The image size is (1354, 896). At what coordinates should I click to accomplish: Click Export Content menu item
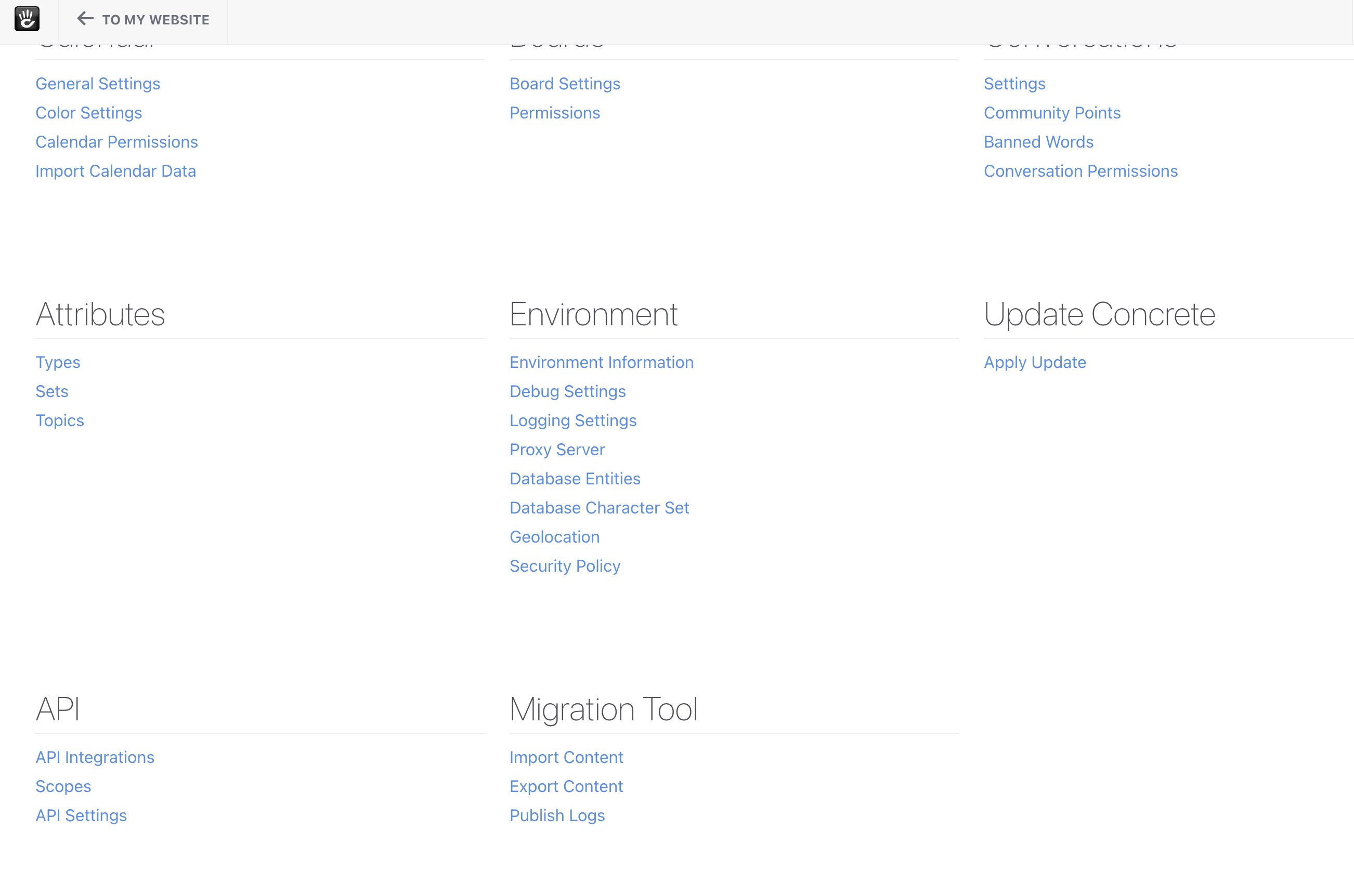coord(567,786)
